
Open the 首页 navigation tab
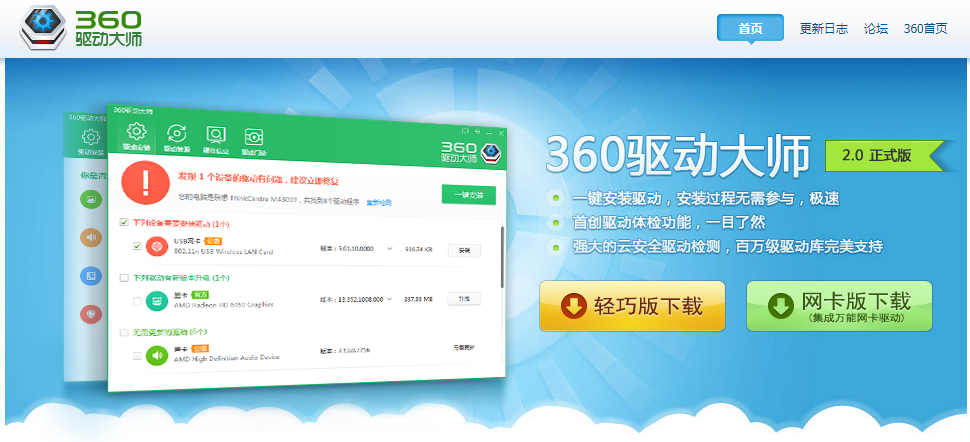point(750,28)
